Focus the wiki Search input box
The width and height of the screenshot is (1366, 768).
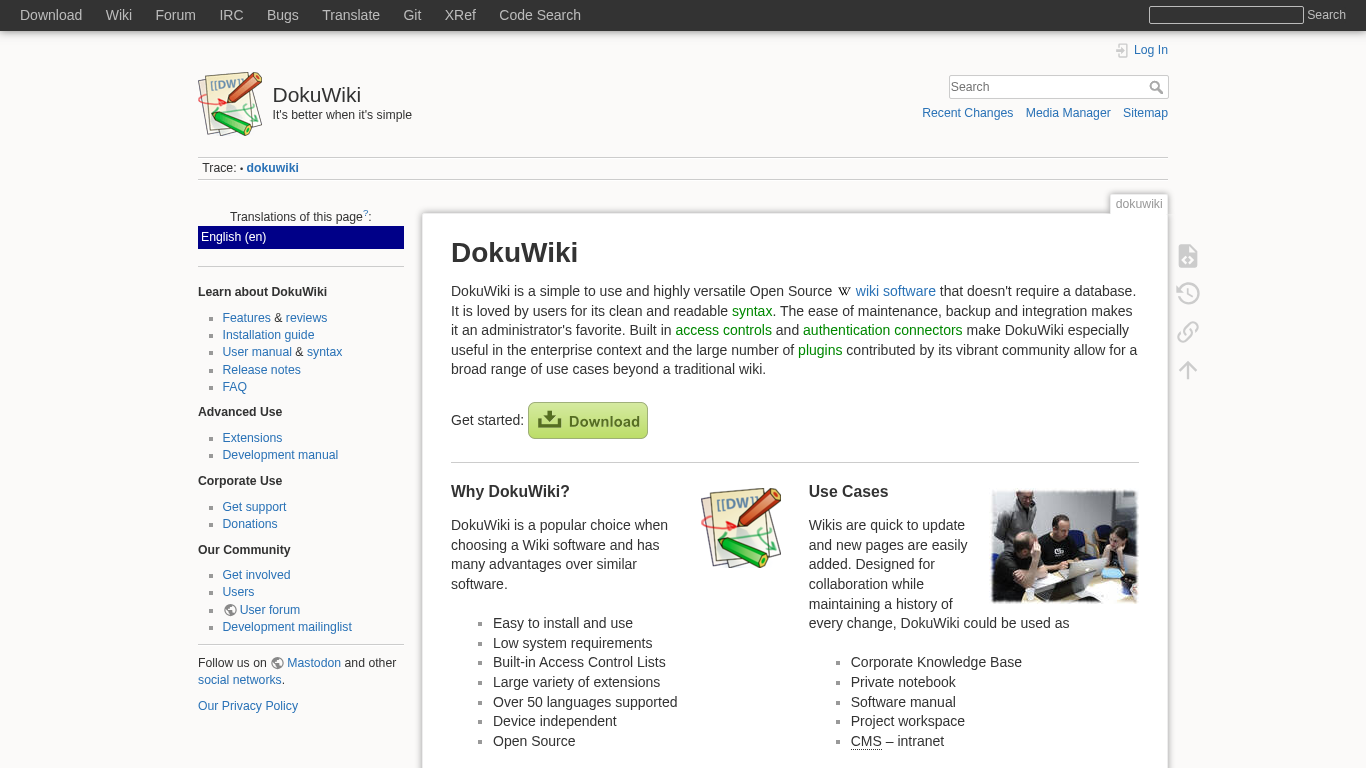1048,87
